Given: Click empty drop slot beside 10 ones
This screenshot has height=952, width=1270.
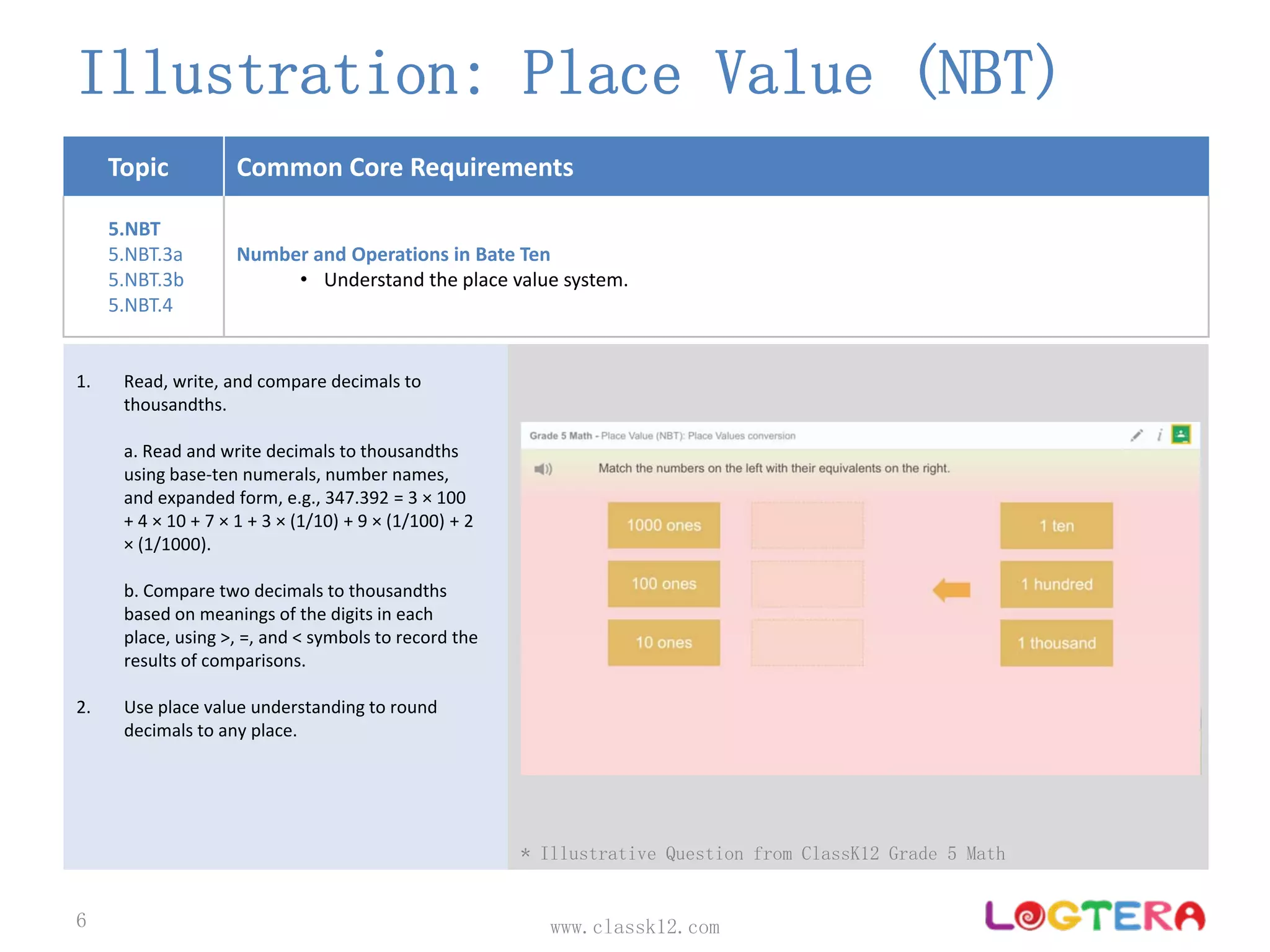Looking at the screenshot, I should [x=807, y=643].
